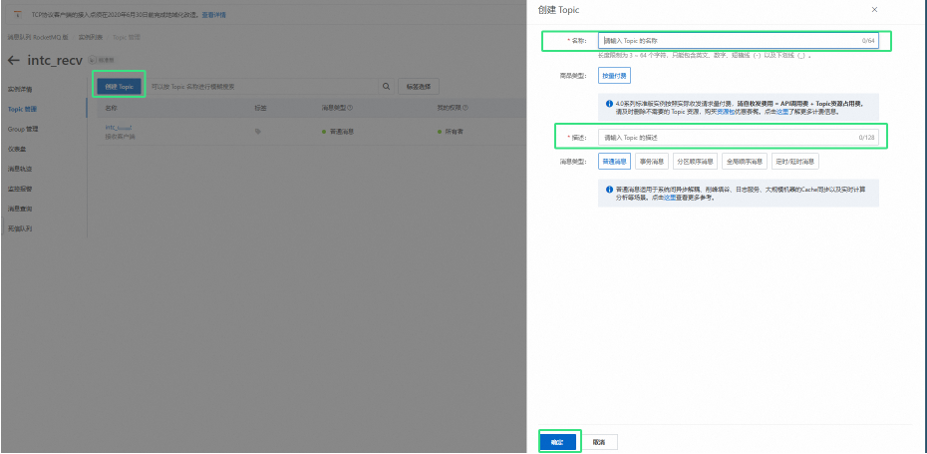The height and width of the screenshot is (454, 927).
Task: Click the 所有者 permission cell in the topic row
Action: [450, 131]
